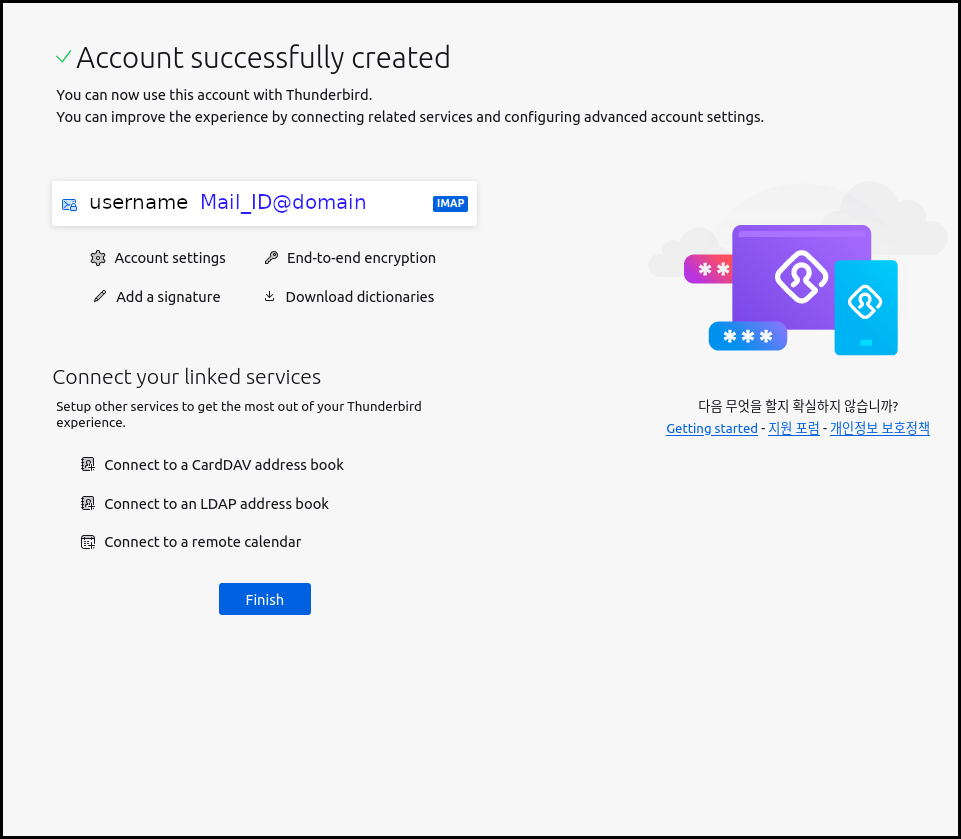Open Account settings
The image size is (961, 839).
(158, 258)
